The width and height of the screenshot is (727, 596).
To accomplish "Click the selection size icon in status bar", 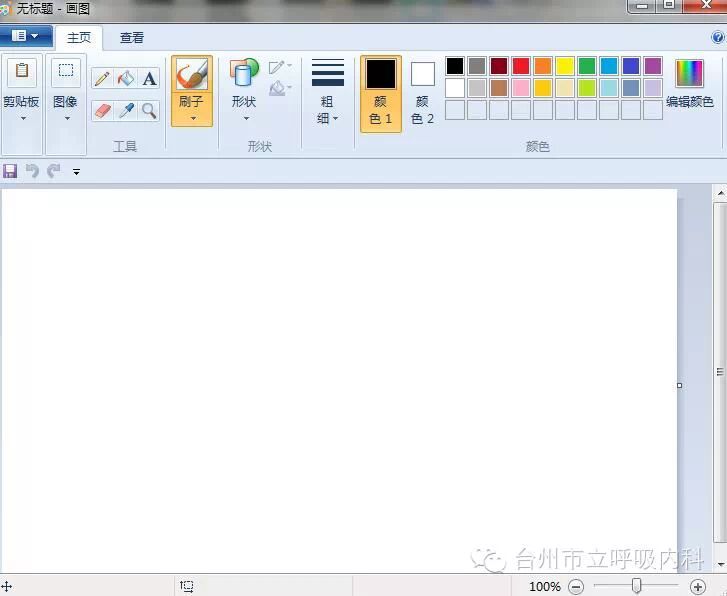I will (x=186, y=586).
